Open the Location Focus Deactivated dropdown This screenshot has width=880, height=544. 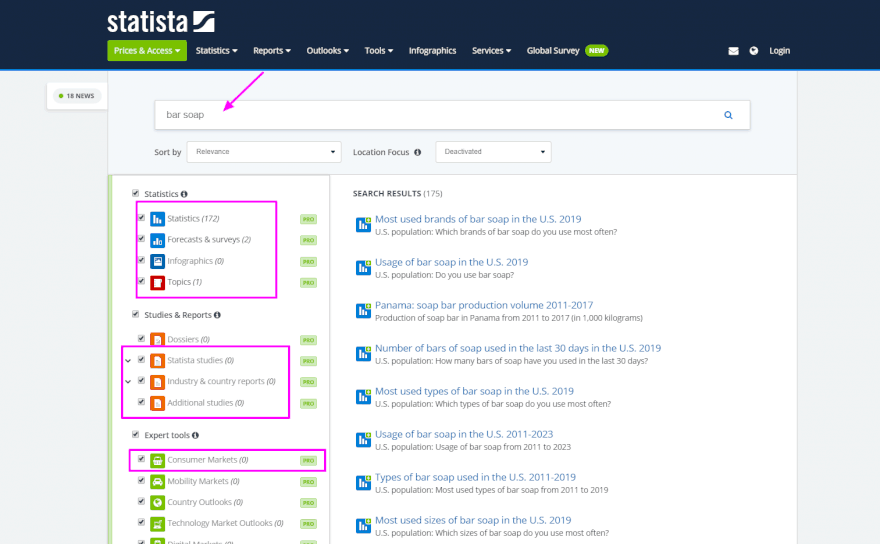494,152
